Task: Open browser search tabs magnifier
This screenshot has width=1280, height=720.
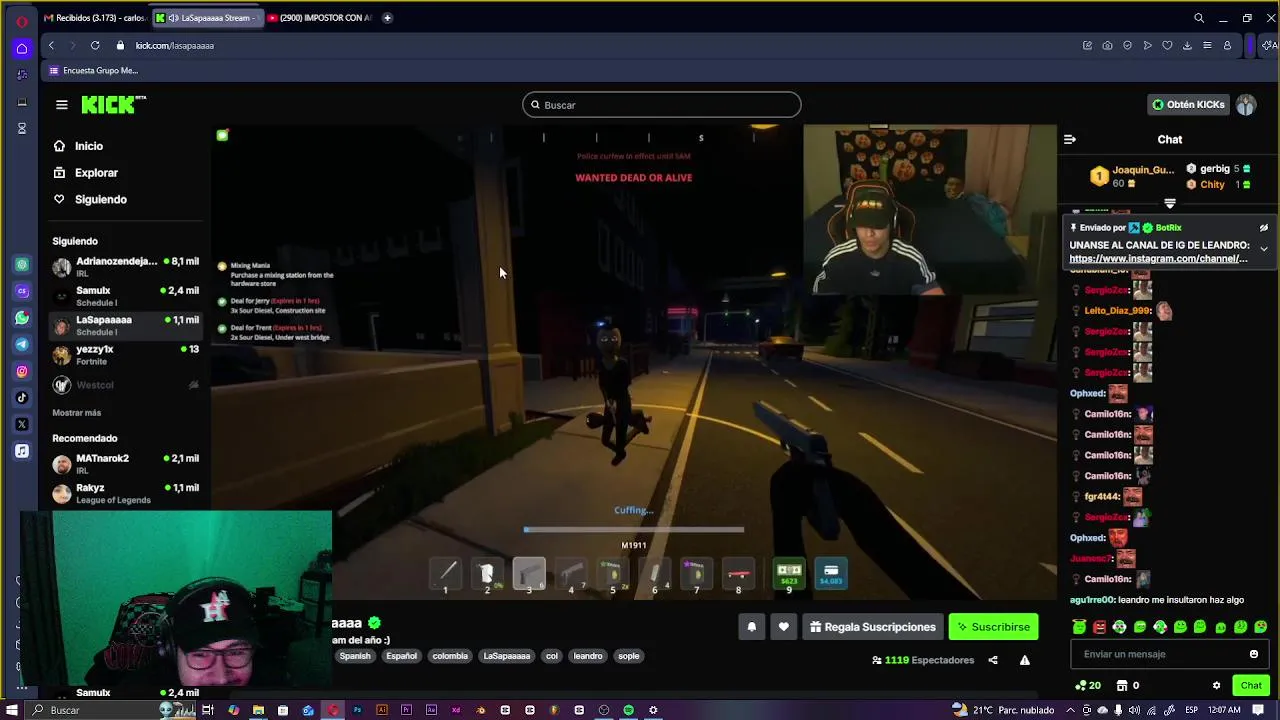Action: [x=1199, y=18]
